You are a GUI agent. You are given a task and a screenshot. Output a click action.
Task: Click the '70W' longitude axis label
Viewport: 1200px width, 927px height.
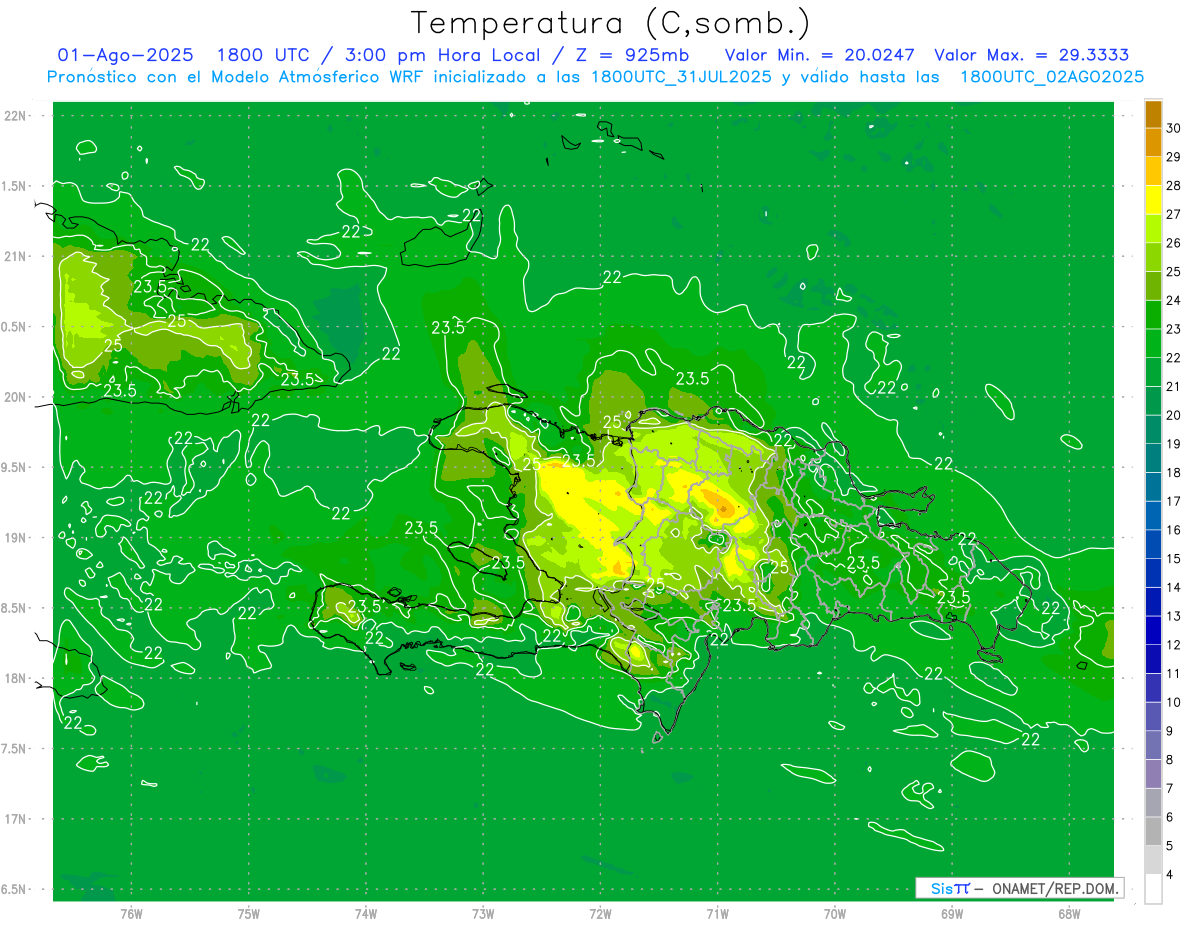[x=835, y=913]
